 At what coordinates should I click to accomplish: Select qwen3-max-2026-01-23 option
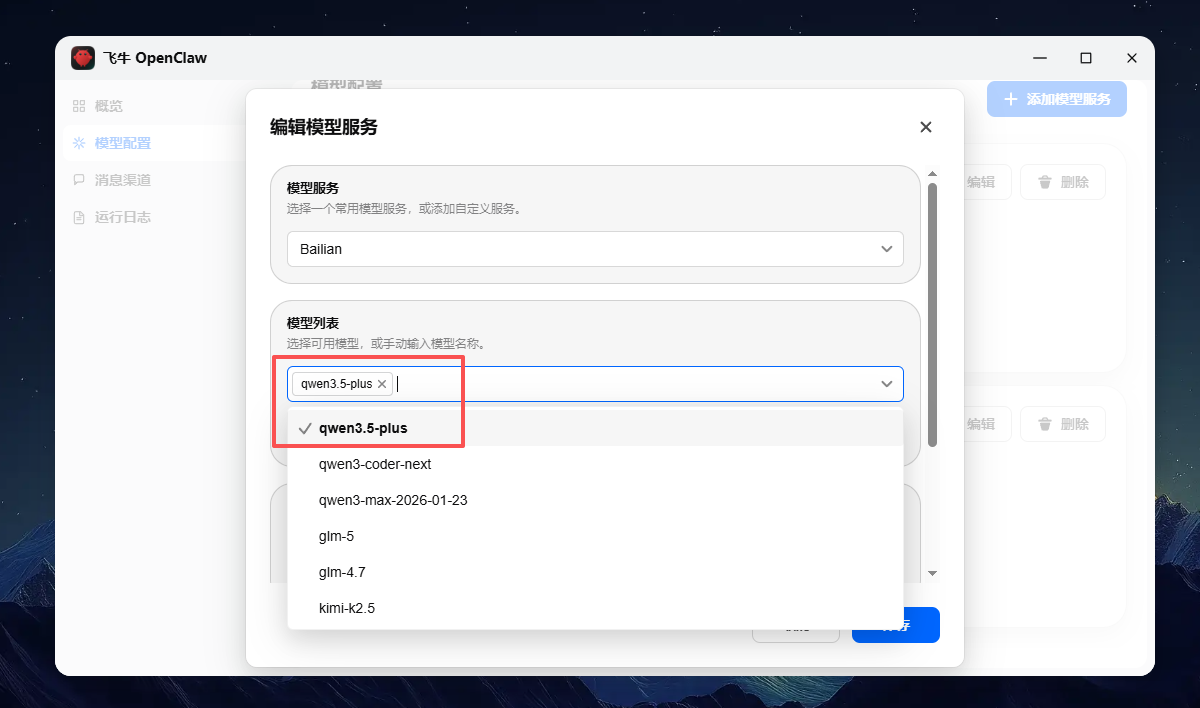pyautogui.click(x=595, y=500)
